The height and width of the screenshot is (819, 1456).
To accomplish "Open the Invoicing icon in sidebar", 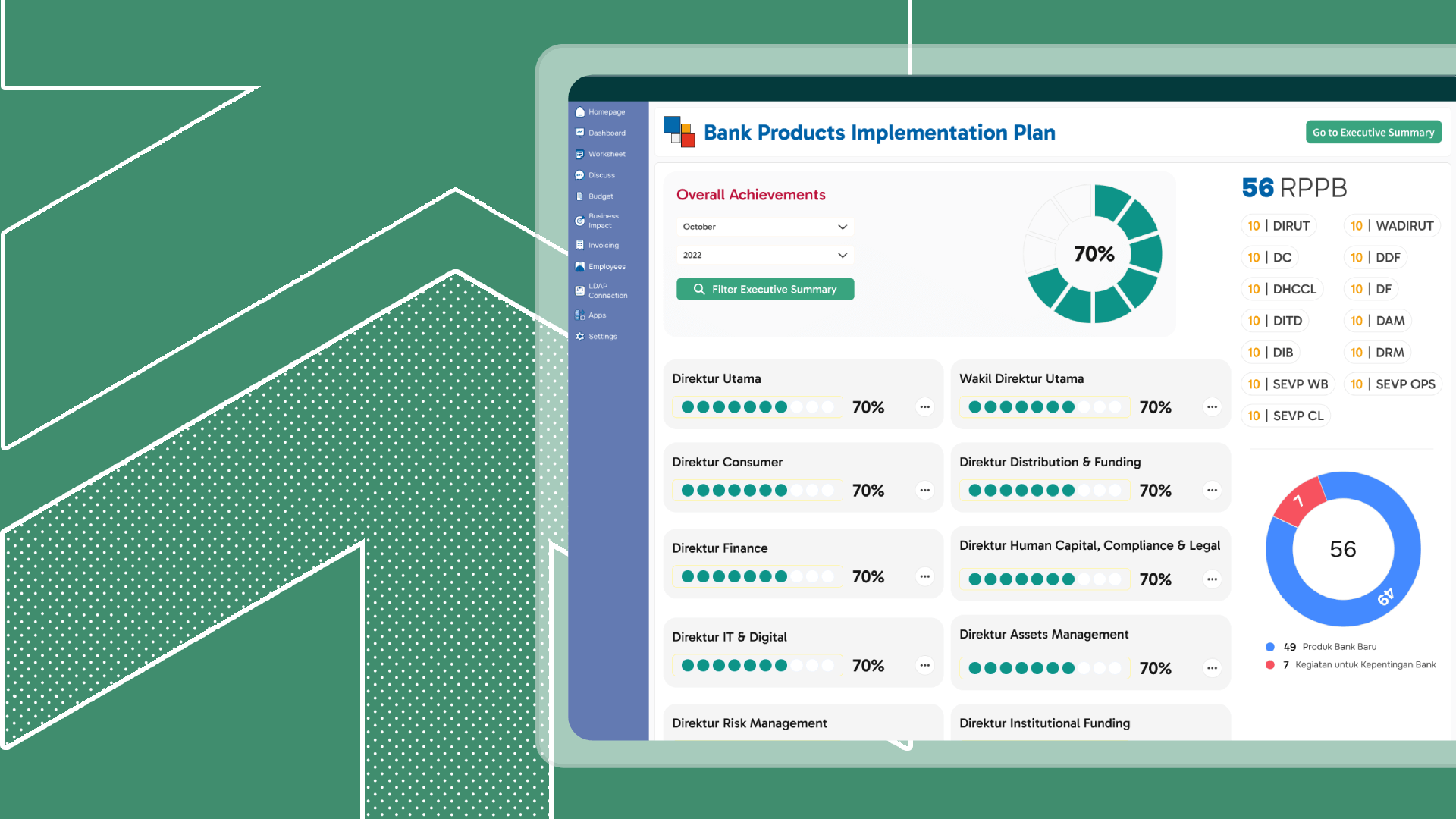I will 580,246.
